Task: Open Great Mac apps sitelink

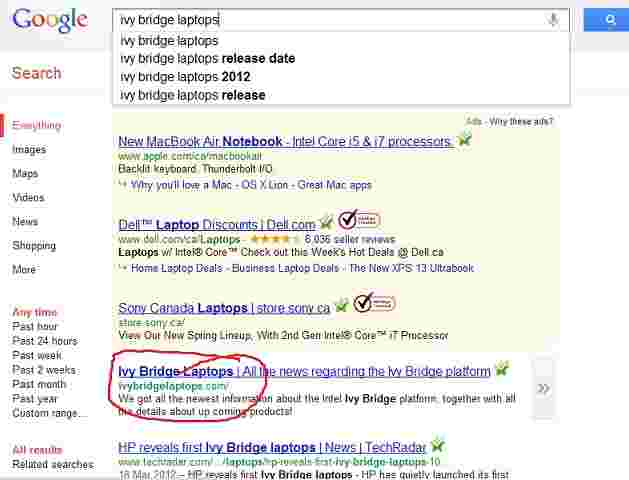Action: point(335,185)
